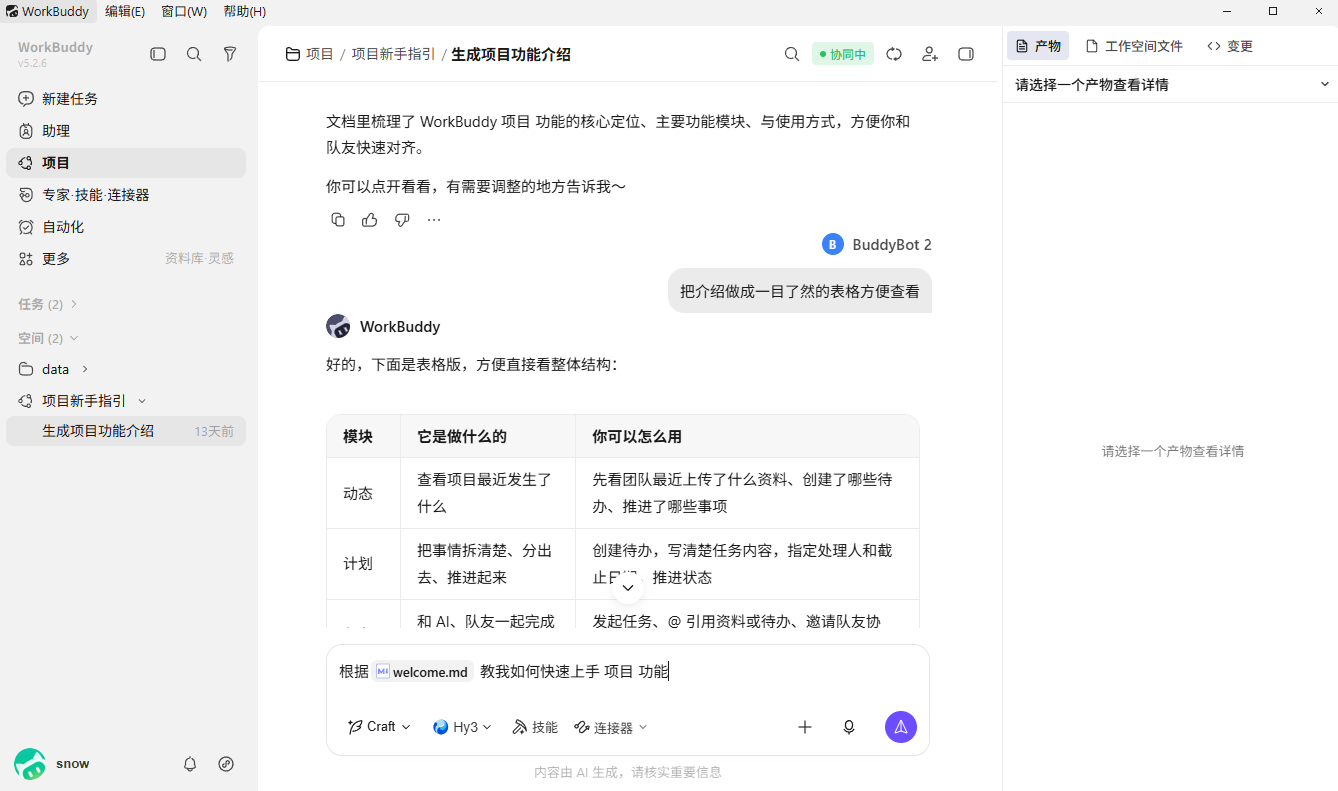Select 项目 in the sidebar
The height and width of the screenshot is (791, 1338).
pyautogui.click(x=126, y=163)
